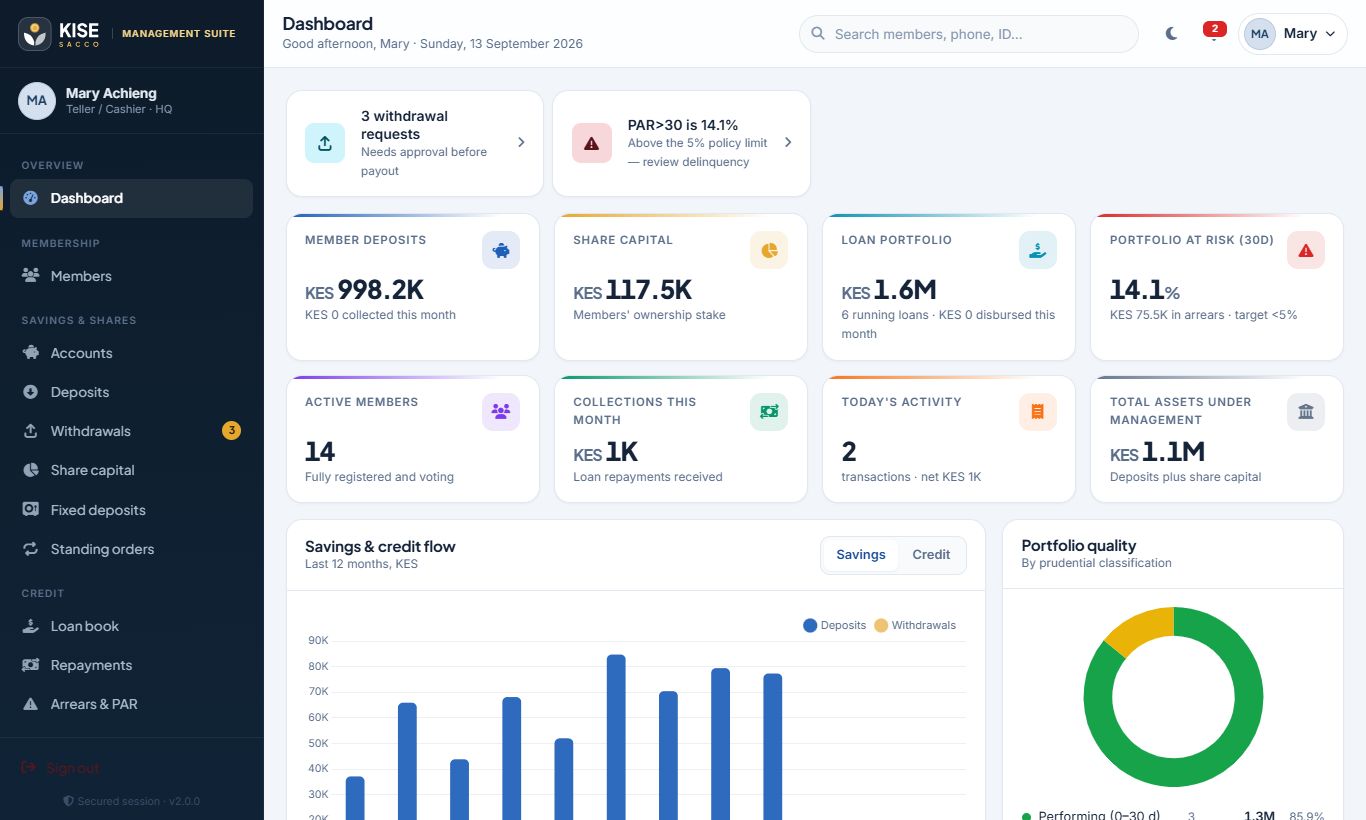
Task: Click the Mary Achieng MA avatar in sidebar
Action: tap(37, 101)
